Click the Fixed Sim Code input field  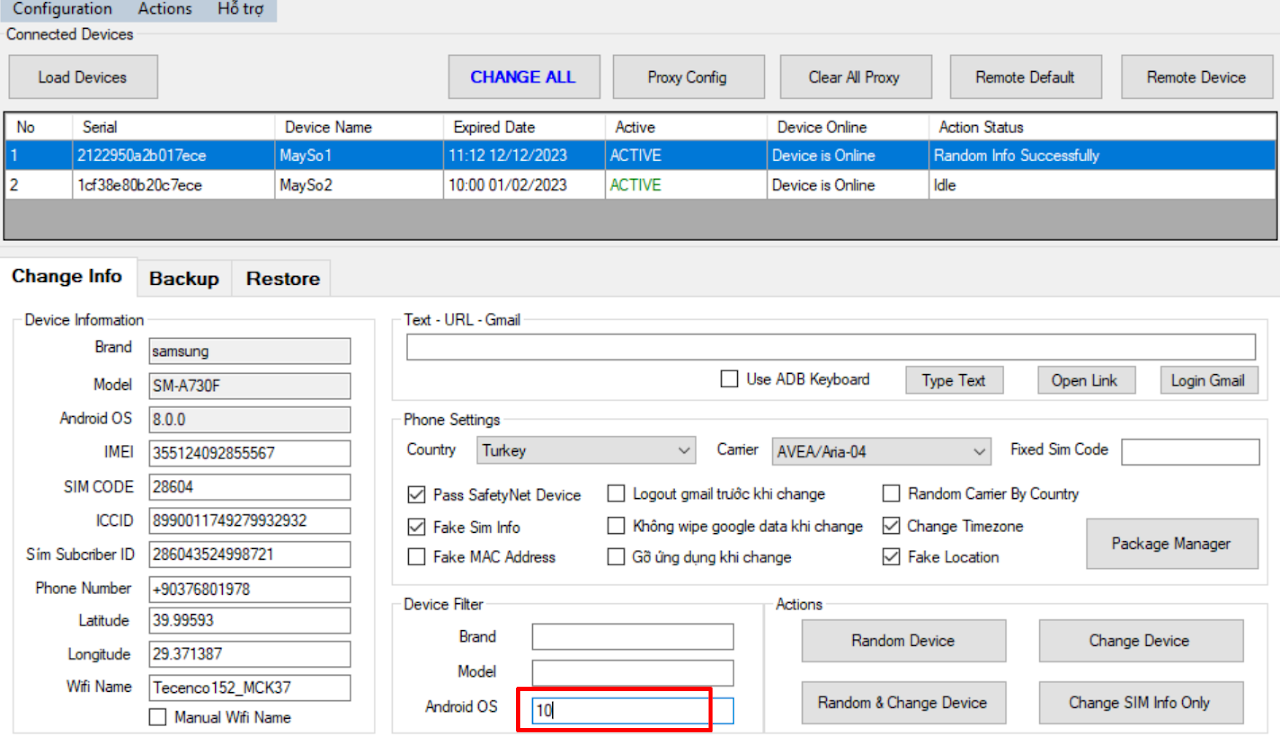pyautogui.click(x=1190, y=452)
